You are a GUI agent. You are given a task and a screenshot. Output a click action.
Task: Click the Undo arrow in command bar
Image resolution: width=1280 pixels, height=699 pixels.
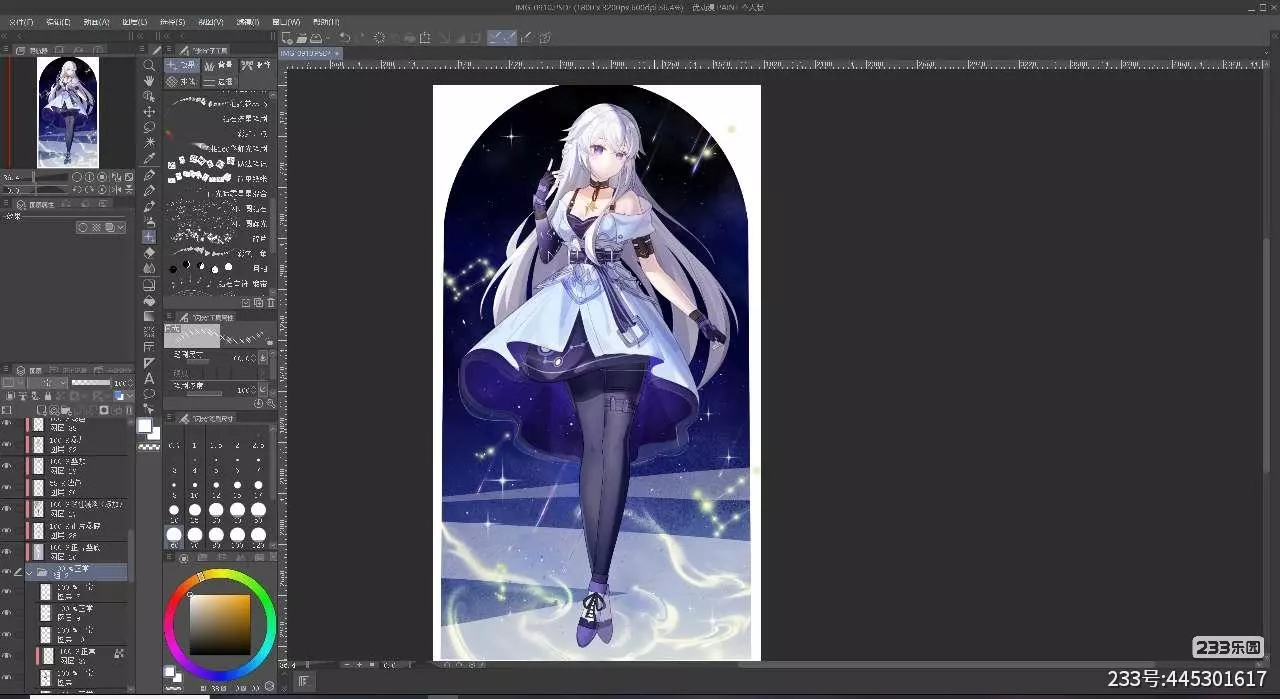click(344, 37)
